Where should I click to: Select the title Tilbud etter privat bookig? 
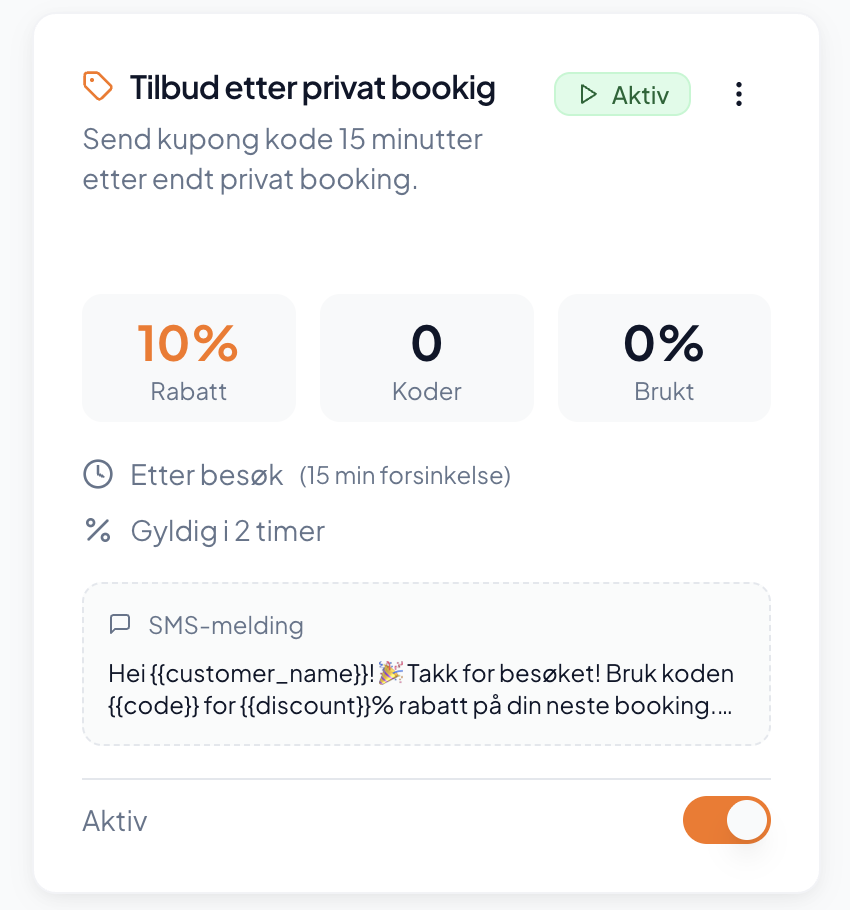(x=312, y=87)
